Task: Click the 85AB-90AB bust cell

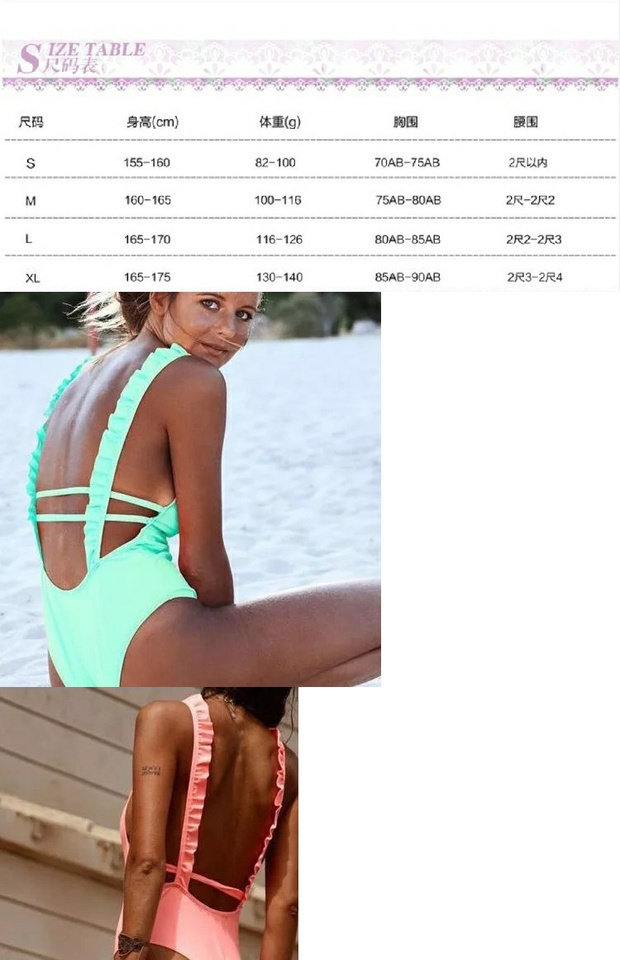Action: pos(408,277)
